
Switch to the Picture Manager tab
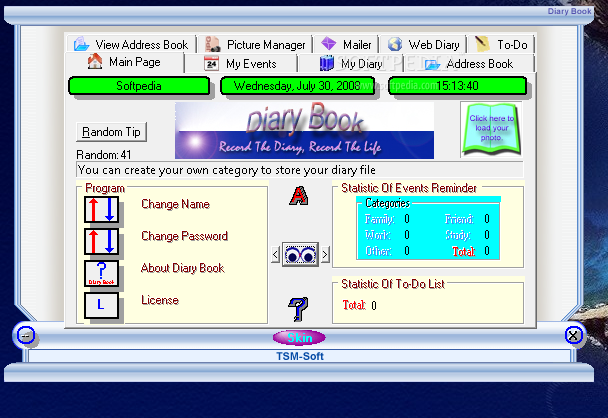[255, 44]
